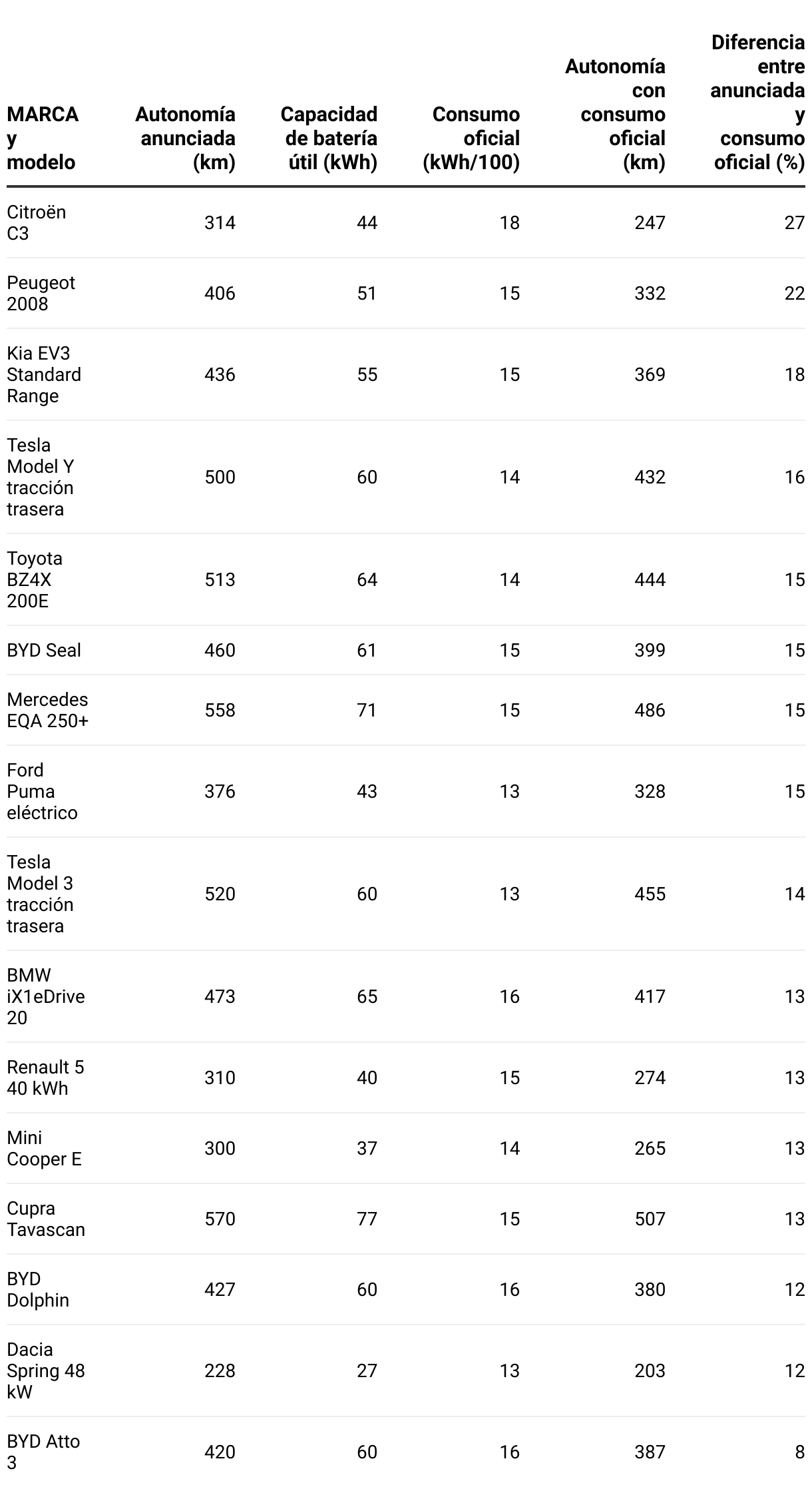Click the Ford Puma eléctrico row

tap(406, 791)
